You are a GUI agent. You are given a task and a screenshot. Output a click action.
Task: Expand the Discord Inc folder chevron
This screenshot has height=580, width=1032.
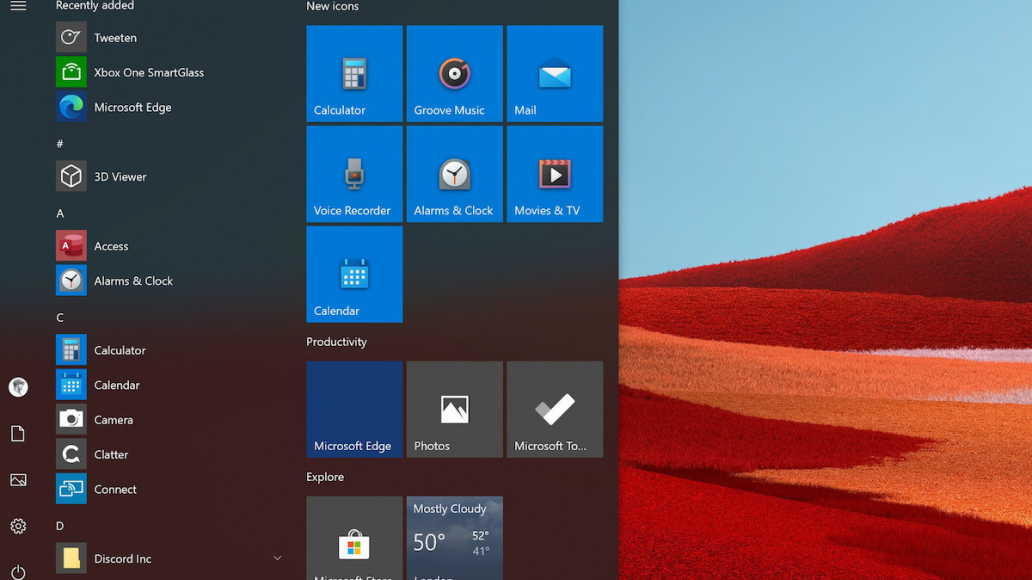pos(277,559)
